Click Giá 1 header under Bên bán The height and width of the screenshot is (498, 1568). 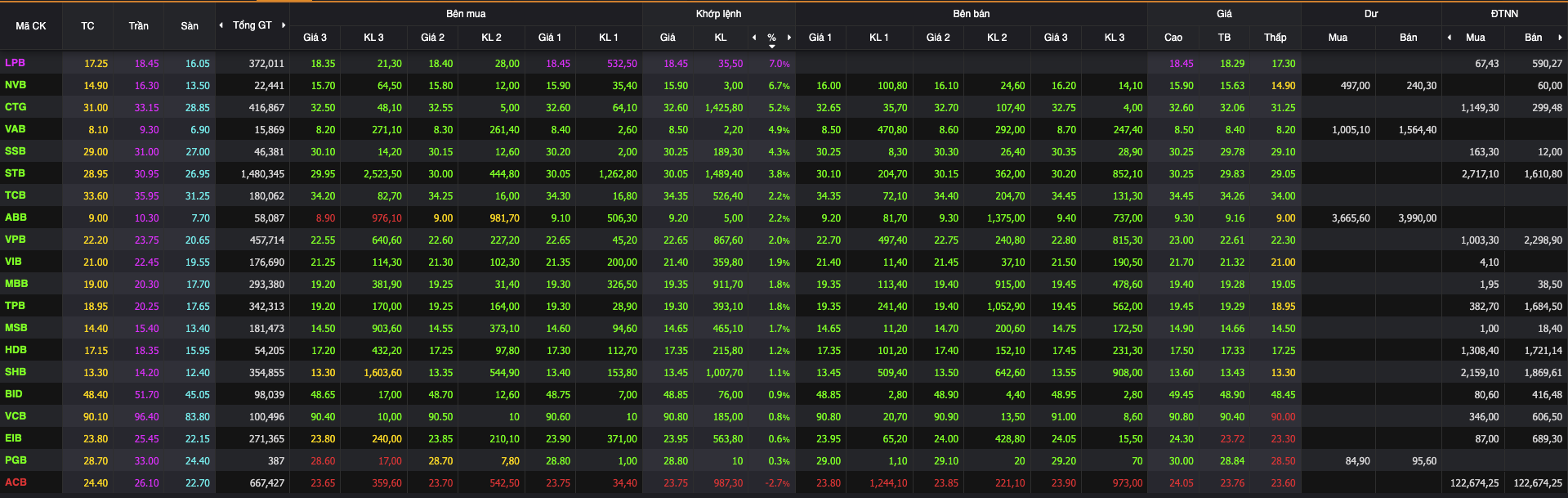click(820, 38)
